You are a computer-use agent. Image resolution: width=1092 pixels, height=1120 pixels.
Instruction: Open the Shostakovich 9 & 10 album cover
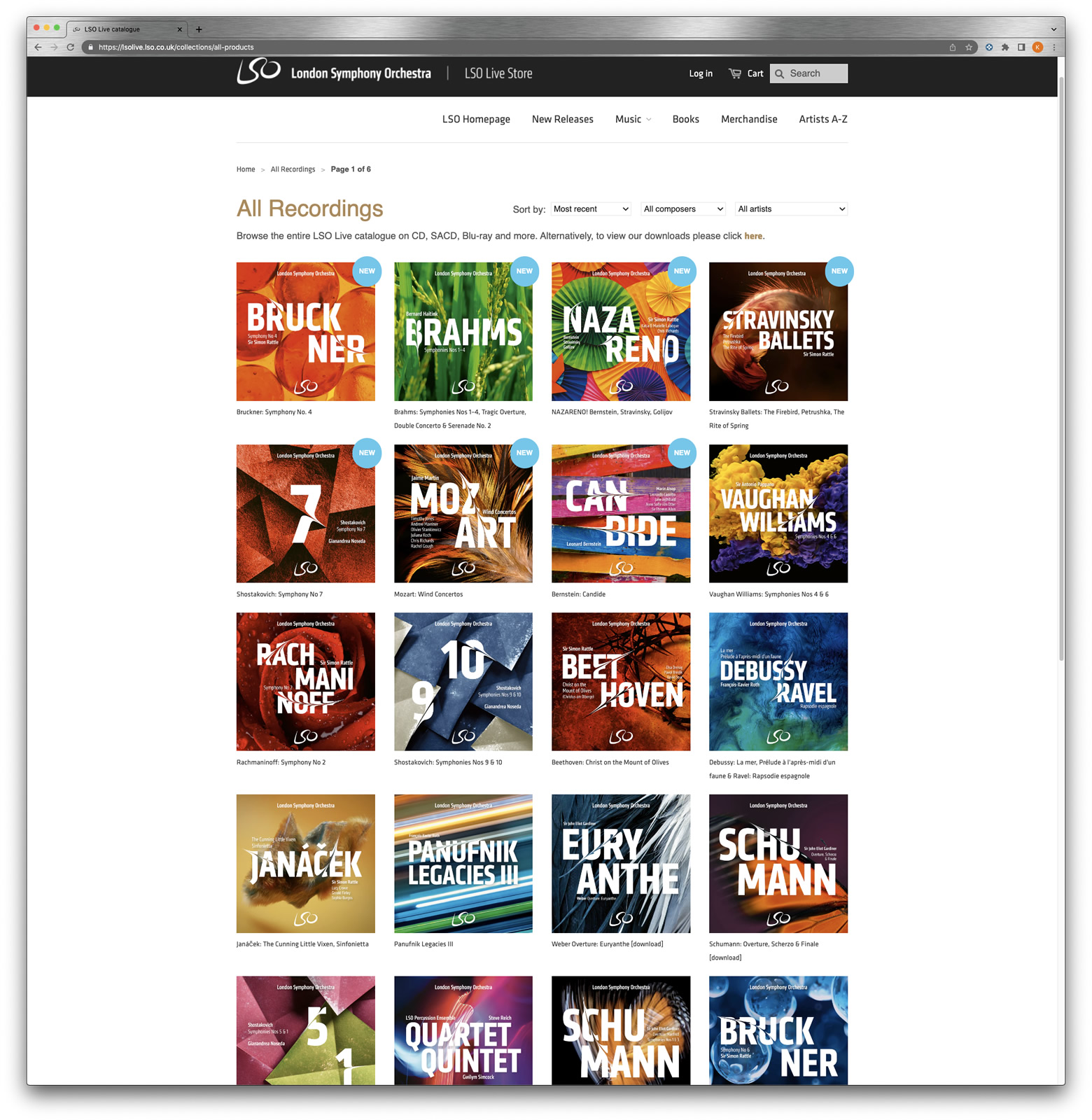[463, 682]
